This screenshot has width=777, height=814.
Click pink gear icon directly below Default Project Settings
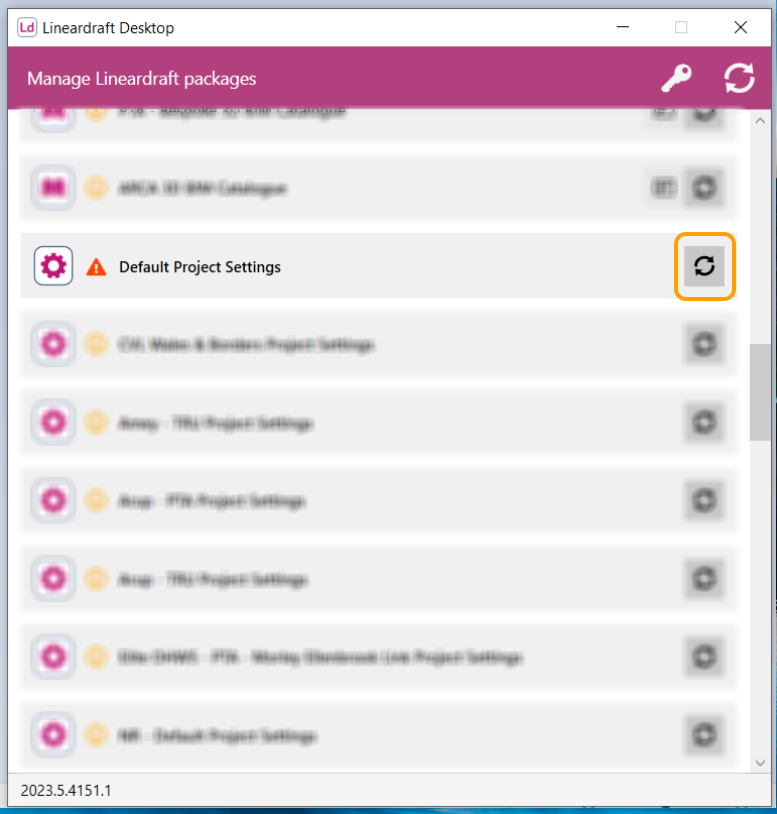click(x=53, y=344)
